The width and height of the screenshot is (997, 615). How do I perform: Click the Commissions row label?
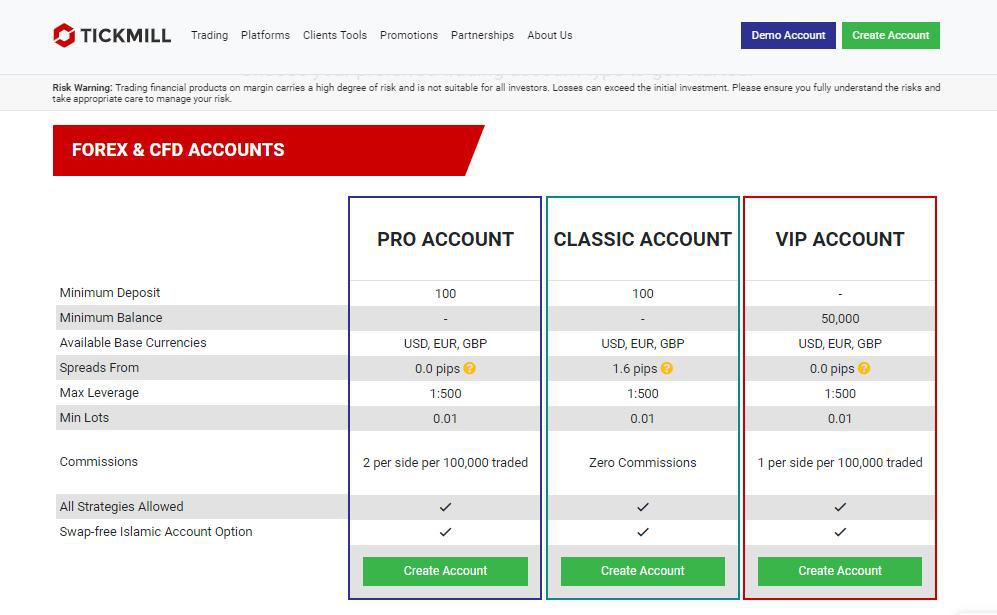pyautogui.click(x=99, y=462)
